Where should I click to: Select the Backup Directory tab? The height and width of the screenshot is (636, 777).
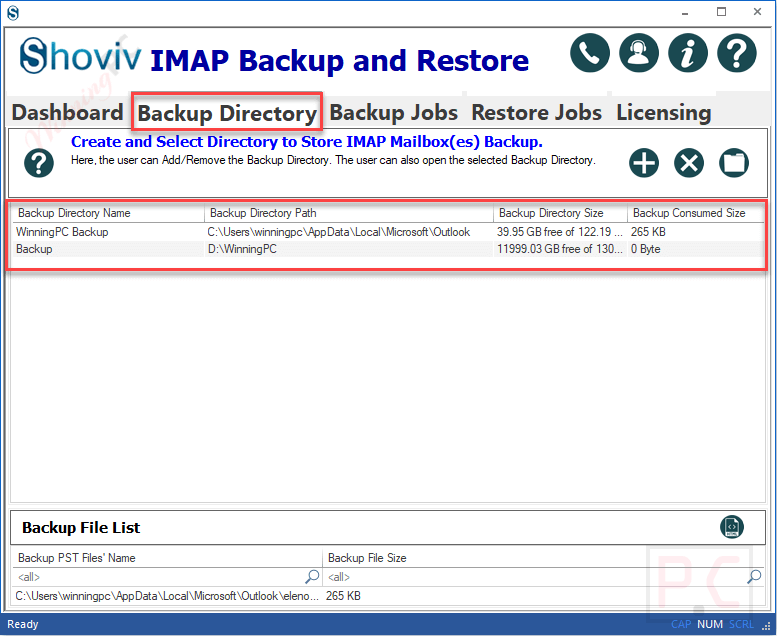click(227, 113)
